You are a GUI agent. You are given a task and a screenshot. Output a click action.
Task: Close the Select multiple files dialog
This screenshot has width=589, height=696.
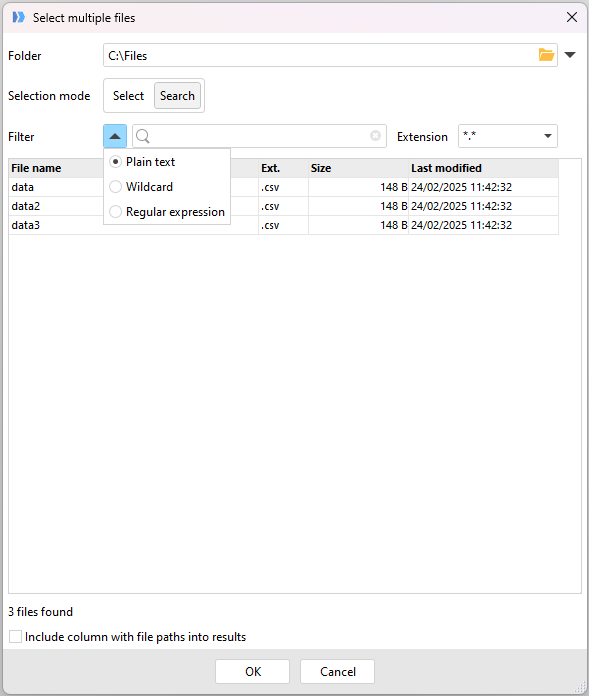point(572,17)
